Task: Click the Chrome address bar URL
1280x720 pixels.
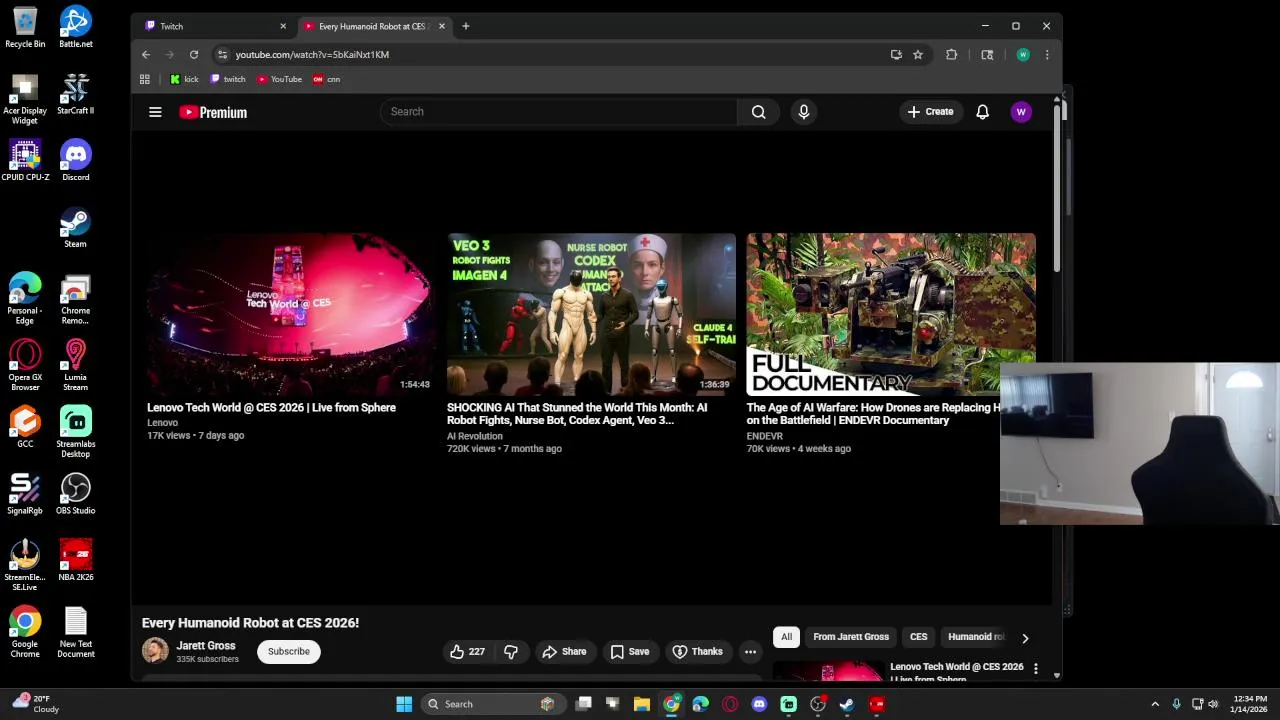Action: (x=312, y=55)
